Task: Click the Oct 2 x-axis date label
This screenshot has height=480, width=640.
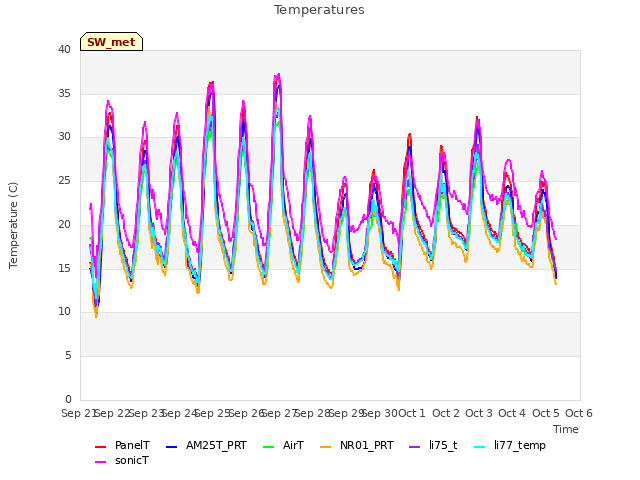Action: tap(446, 413)
